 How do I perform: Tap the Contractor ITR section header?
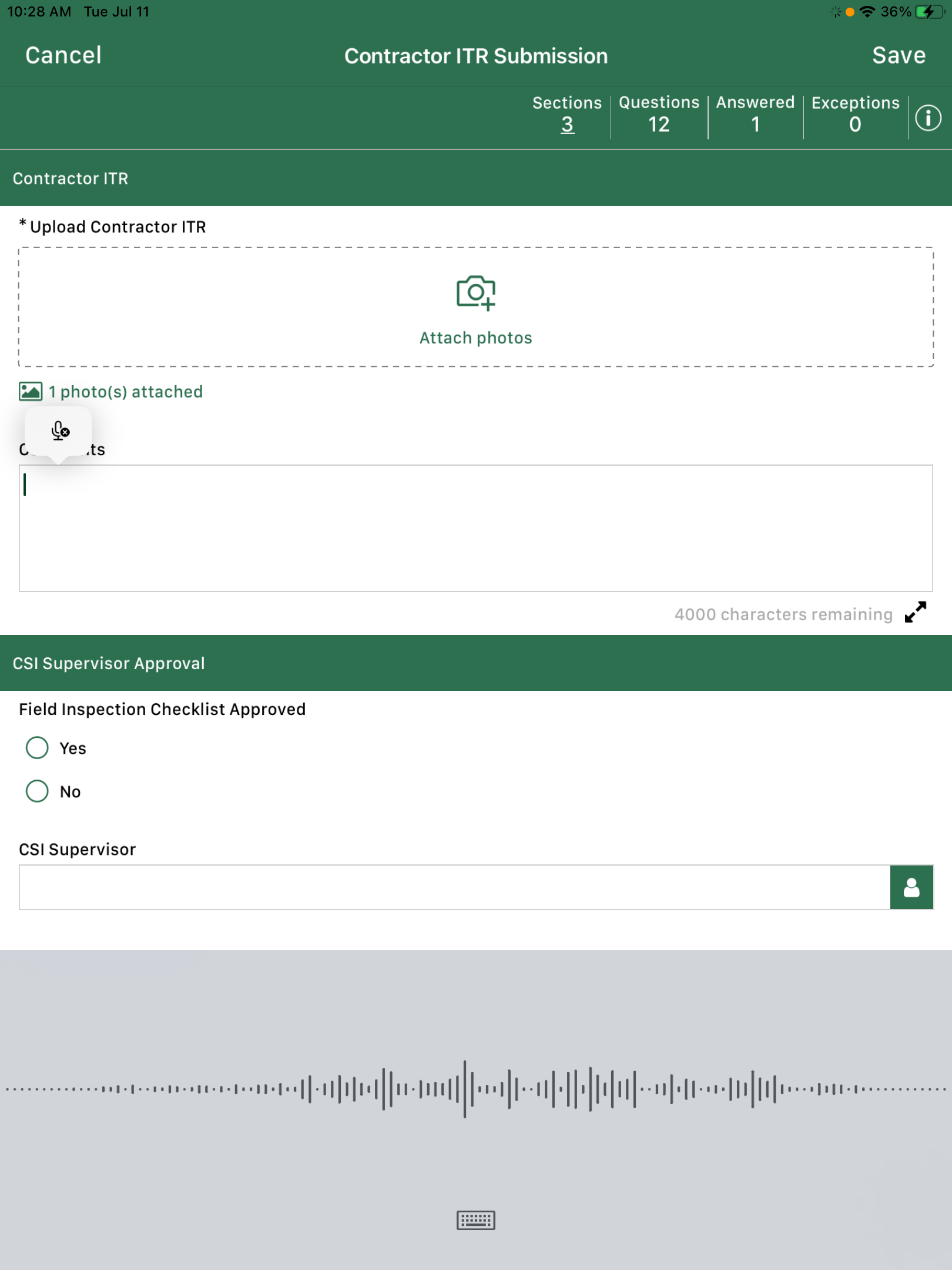(x=476, y=178)
